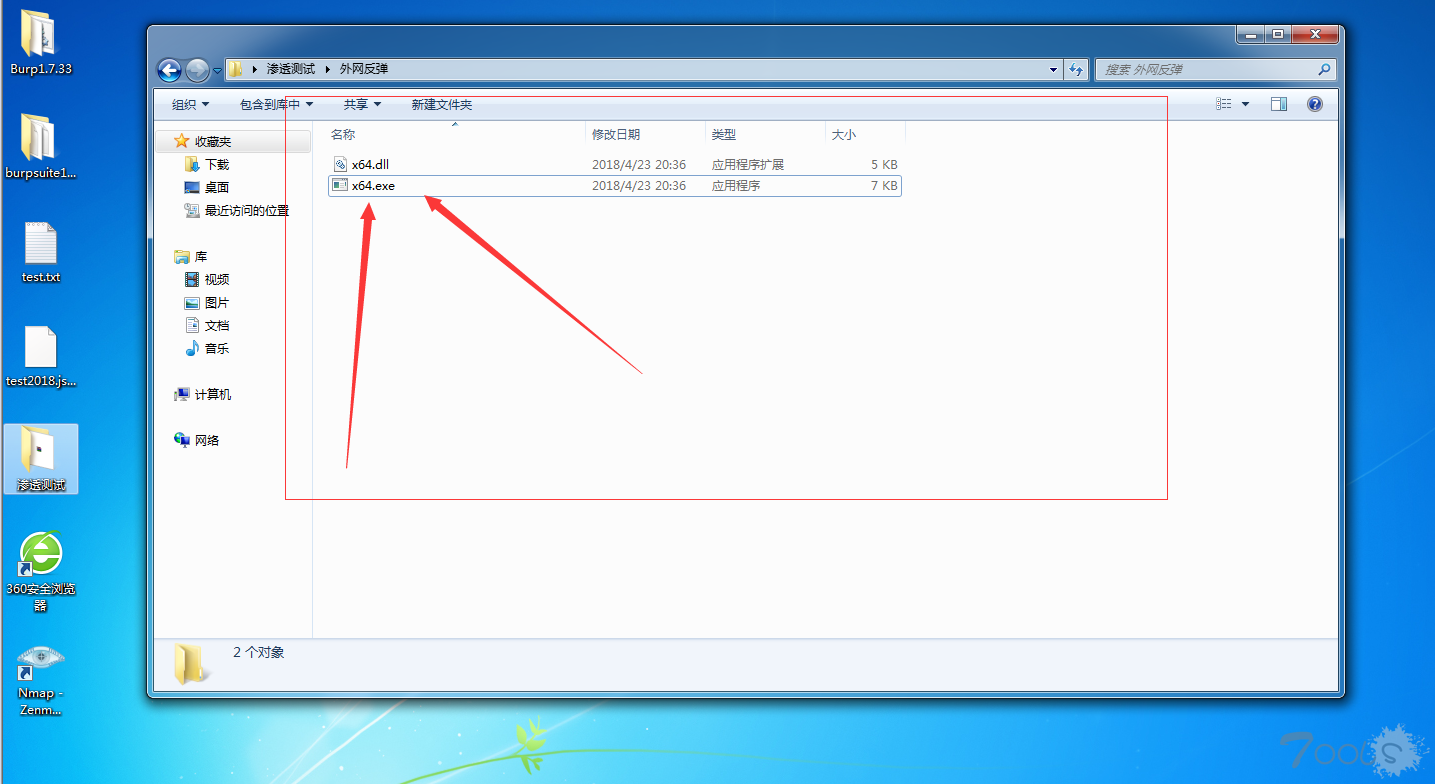Open the 共享 menu
The width and height of the screenshot is (1435, 784).
tap(362, 104)
